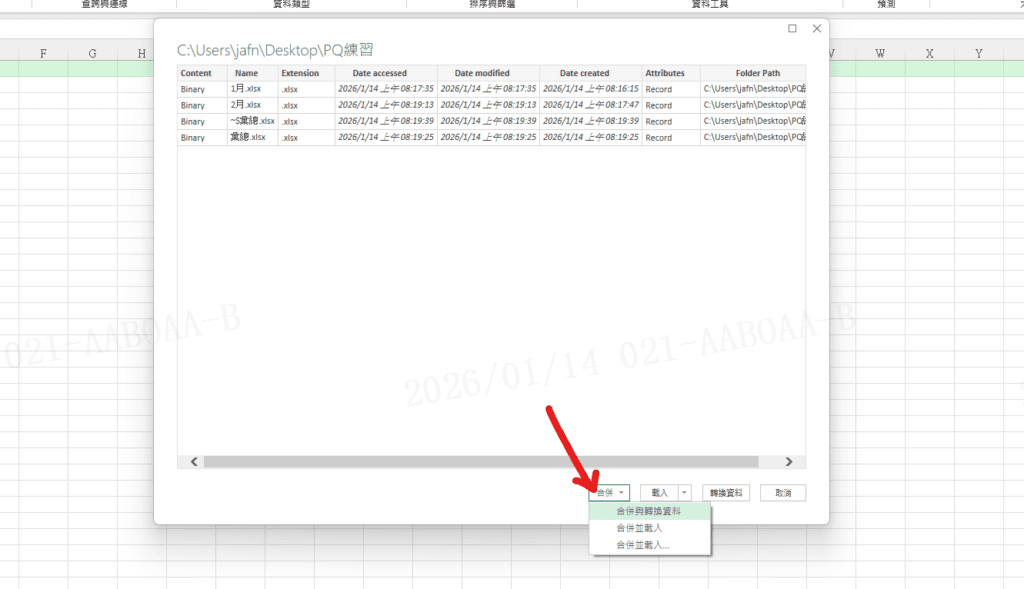This screenshot has width=1024, height=589.
Task: Click the 轉換資料 button
Action: point(726,493)
